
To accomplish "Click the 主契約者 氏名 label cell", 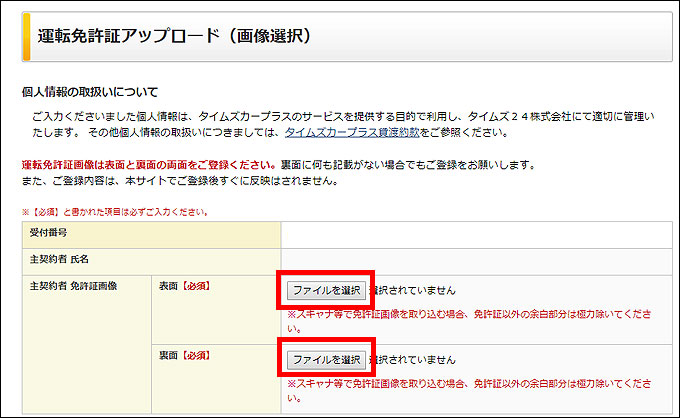I will [151, 262].
